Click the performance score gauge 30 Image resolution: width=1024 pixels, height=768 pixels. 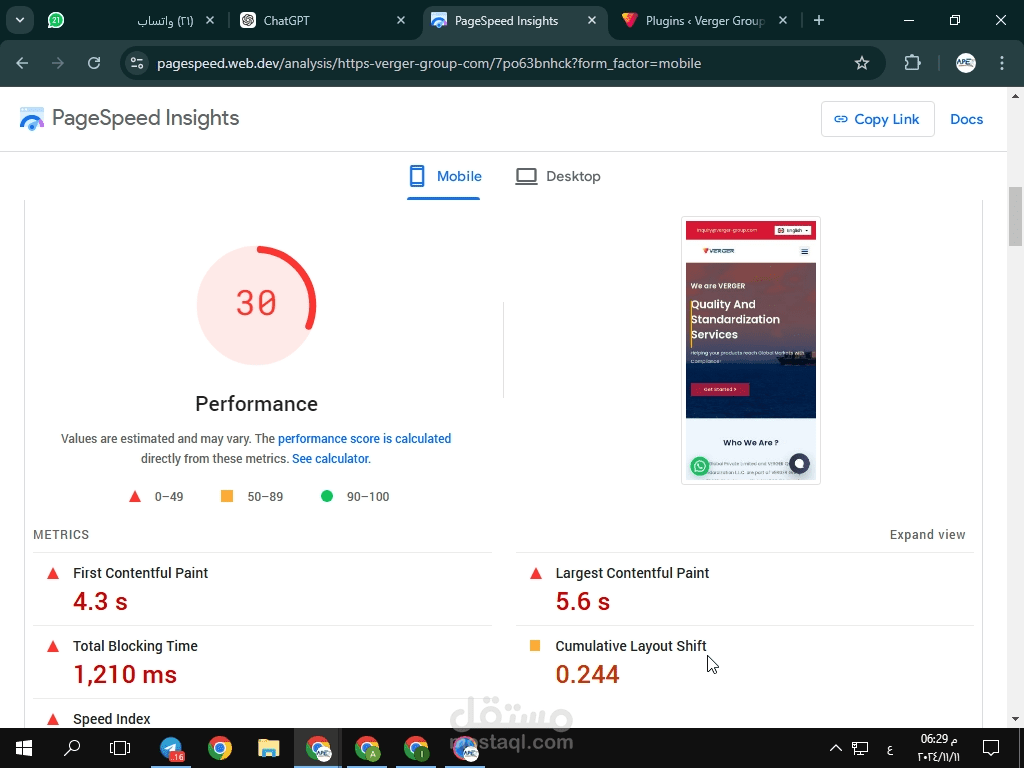[256, 304]
